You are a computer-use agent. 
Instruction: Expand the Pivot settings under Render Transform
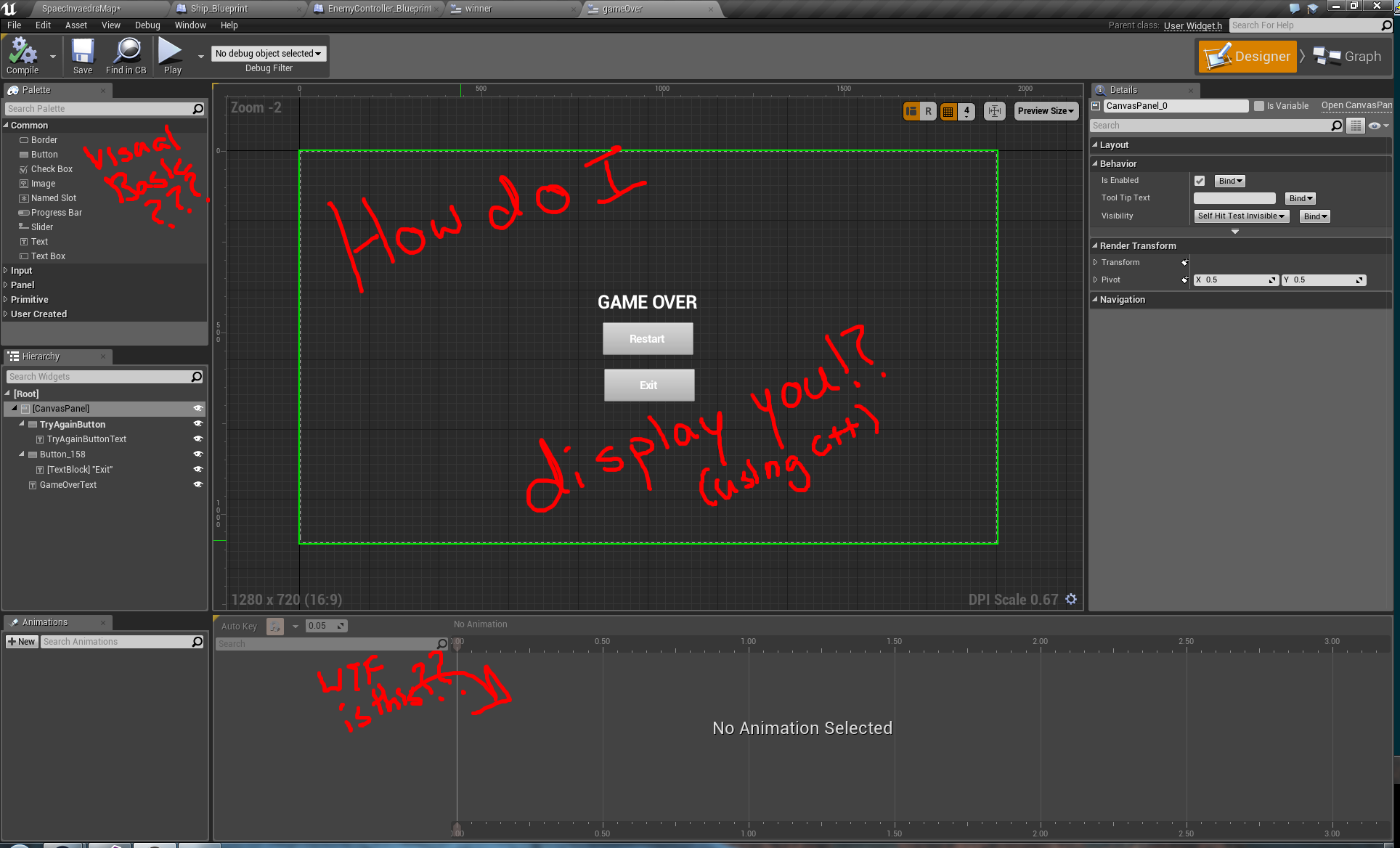click(x=1096, y=279)
